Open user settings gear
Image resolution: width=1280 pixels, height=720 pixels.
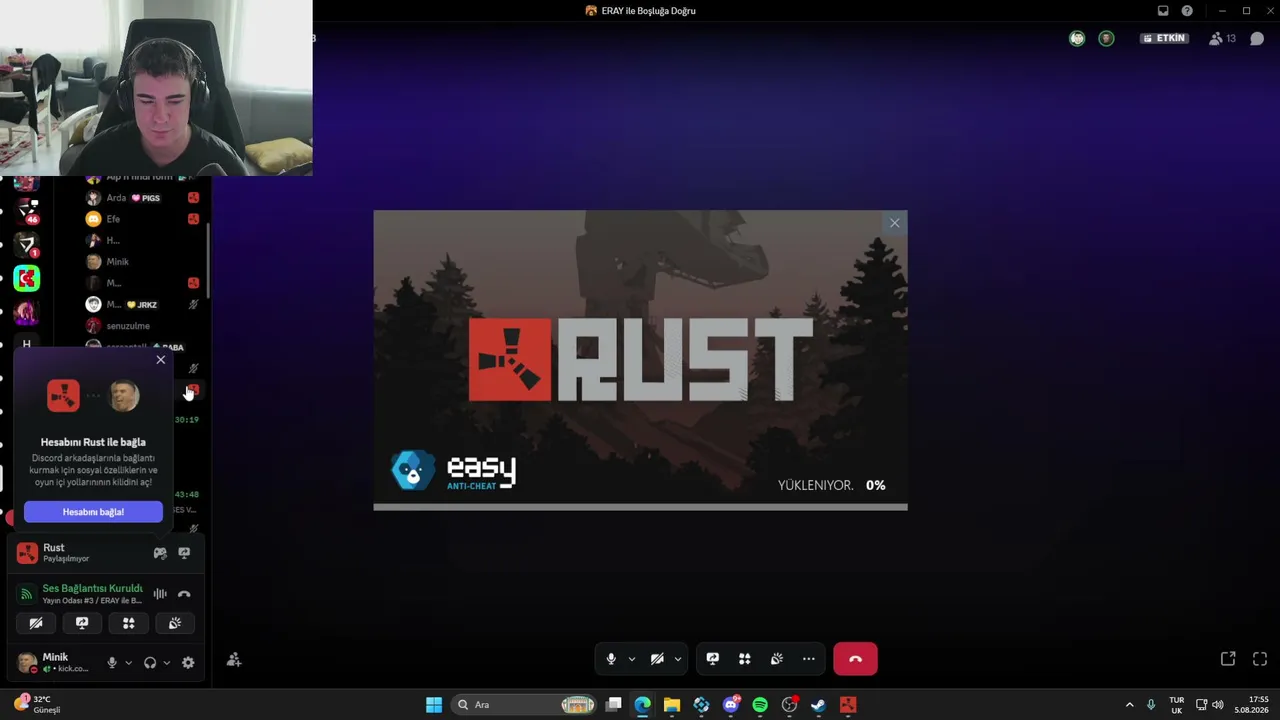[x=188, y=663]
